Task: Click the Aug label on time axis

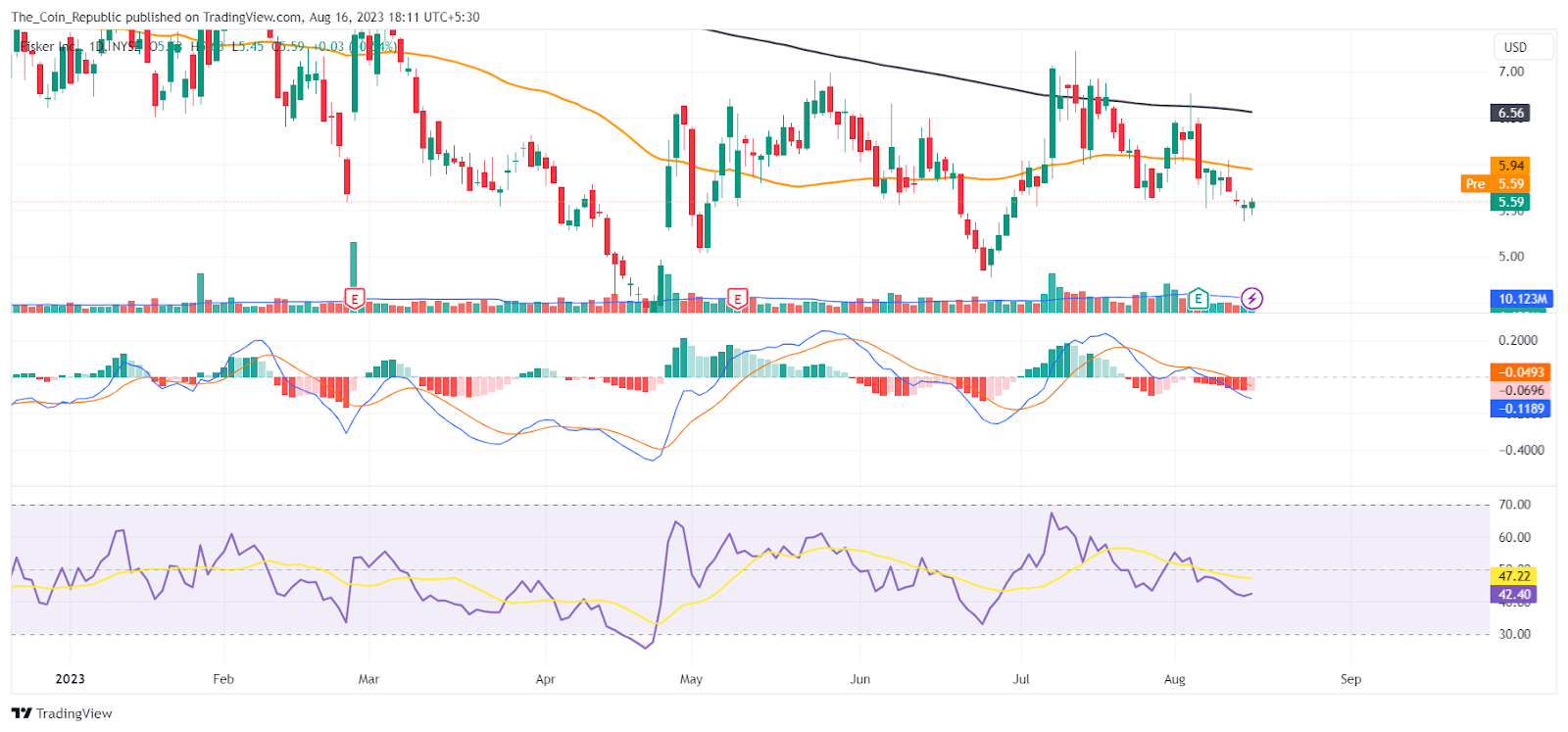Action: (x=1174, y=679)
